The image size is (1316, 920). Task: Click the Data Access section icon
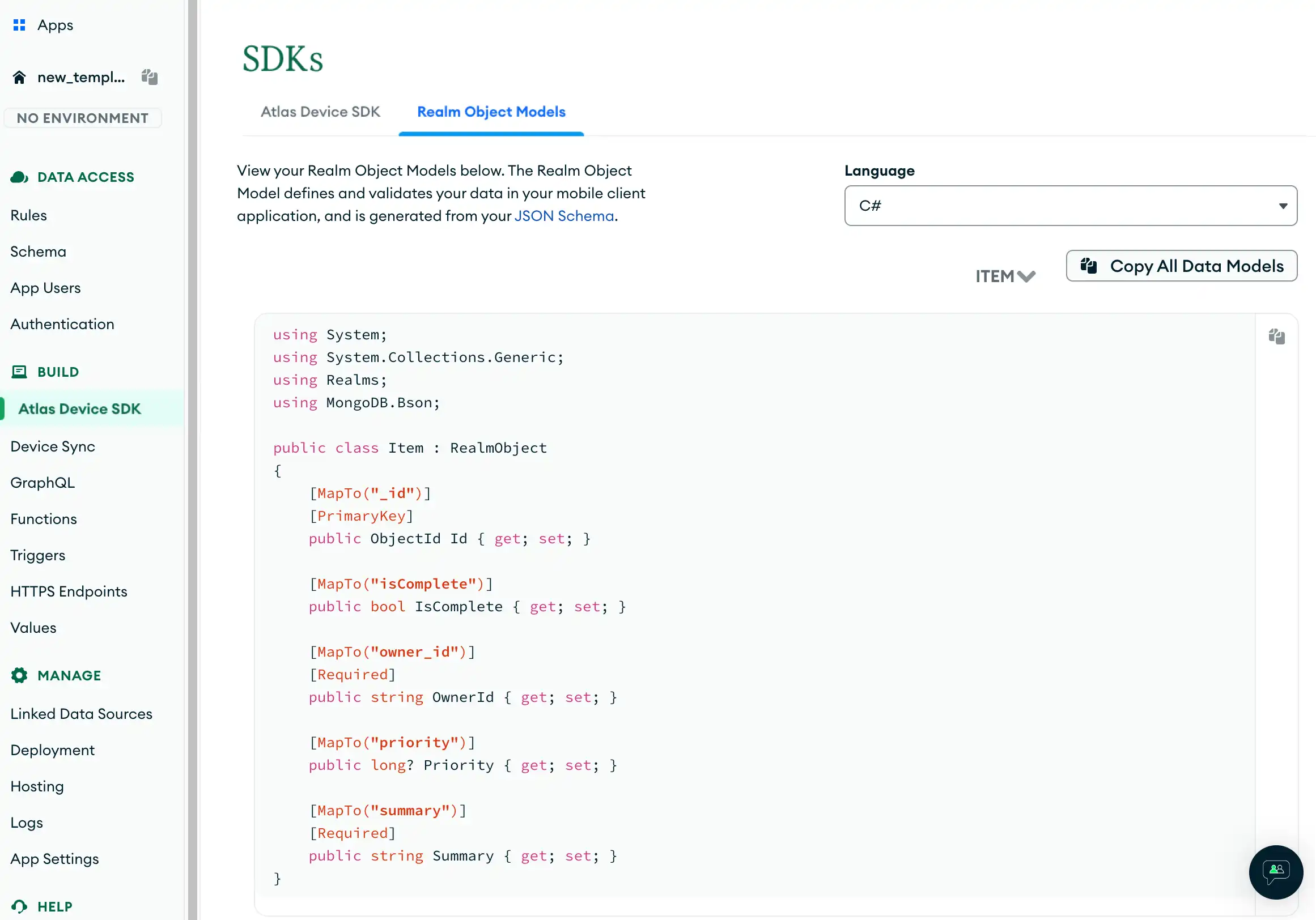[19, 178]
